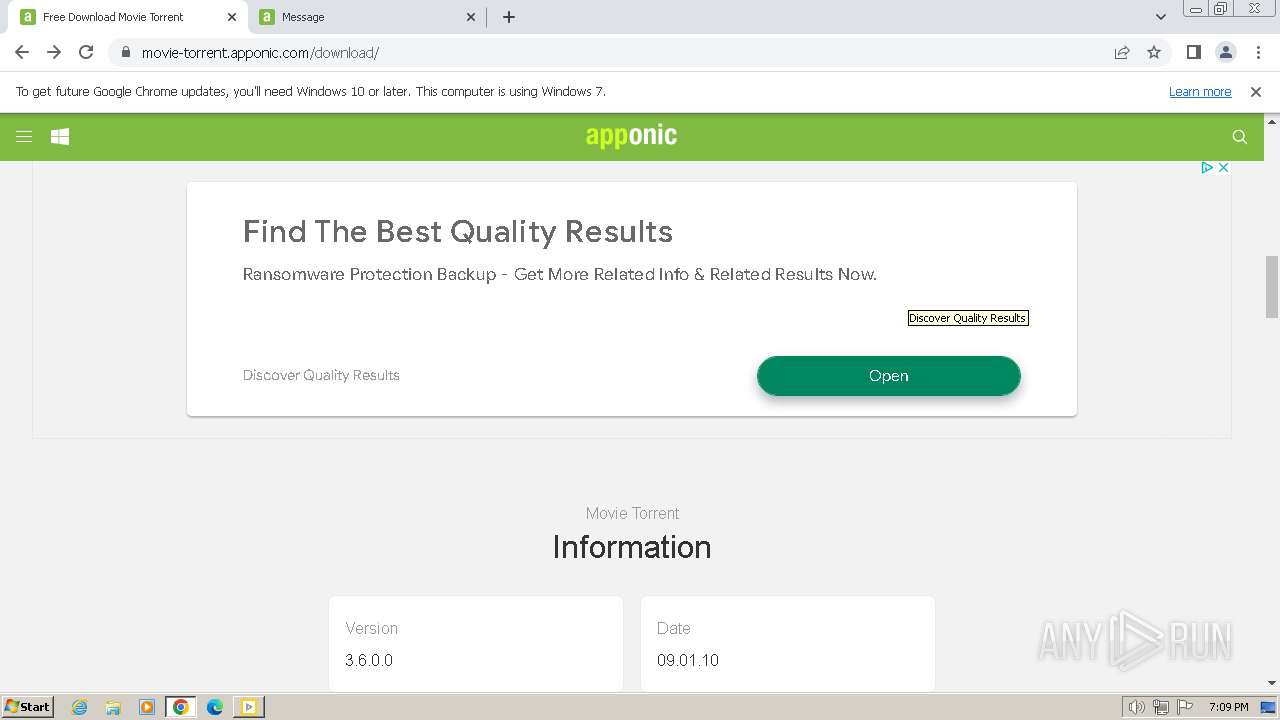
Task: Go back to the previous page
Action: tap(22, 52)
